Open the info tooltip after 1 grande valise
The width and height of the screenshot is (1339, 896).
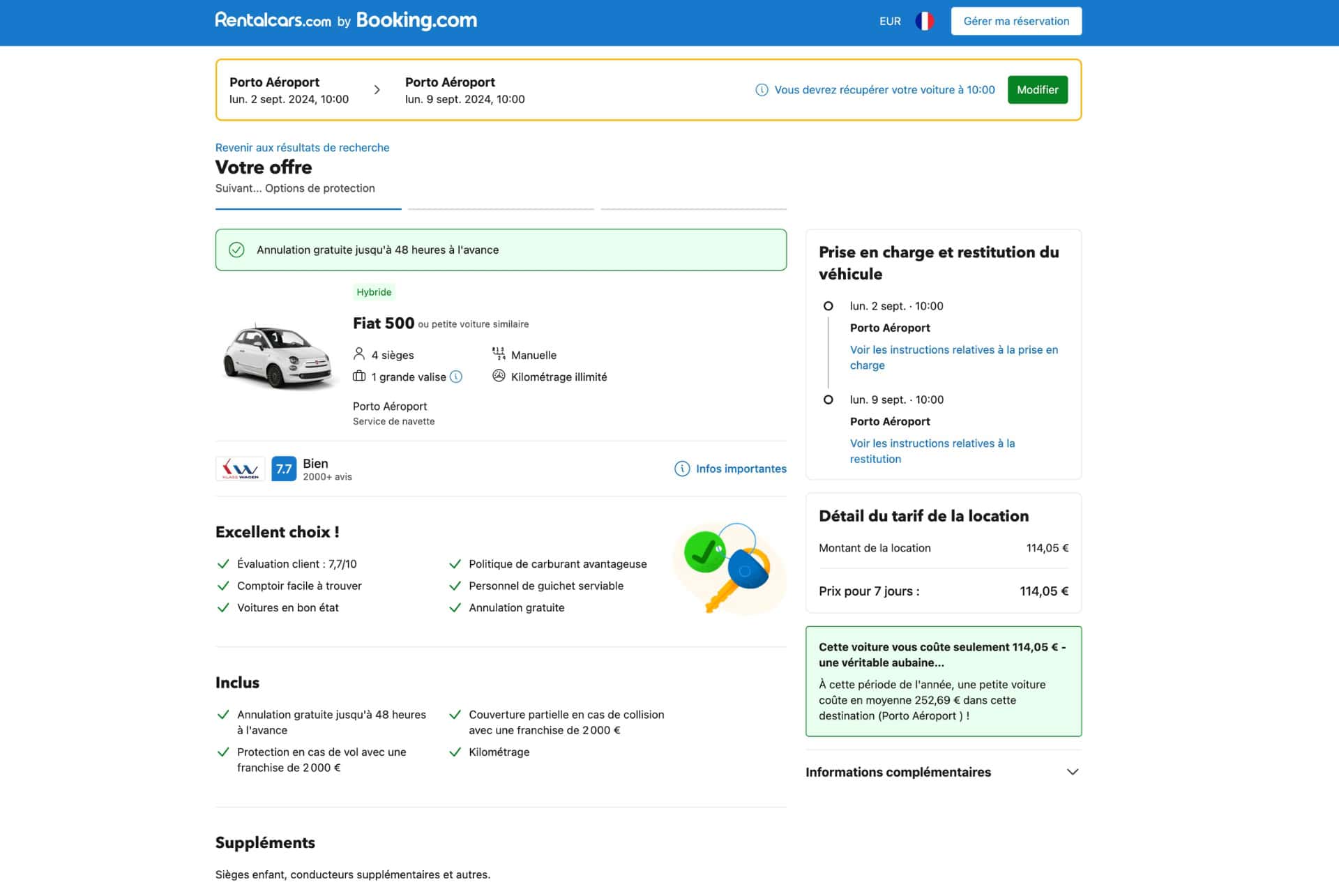[456, 377]
